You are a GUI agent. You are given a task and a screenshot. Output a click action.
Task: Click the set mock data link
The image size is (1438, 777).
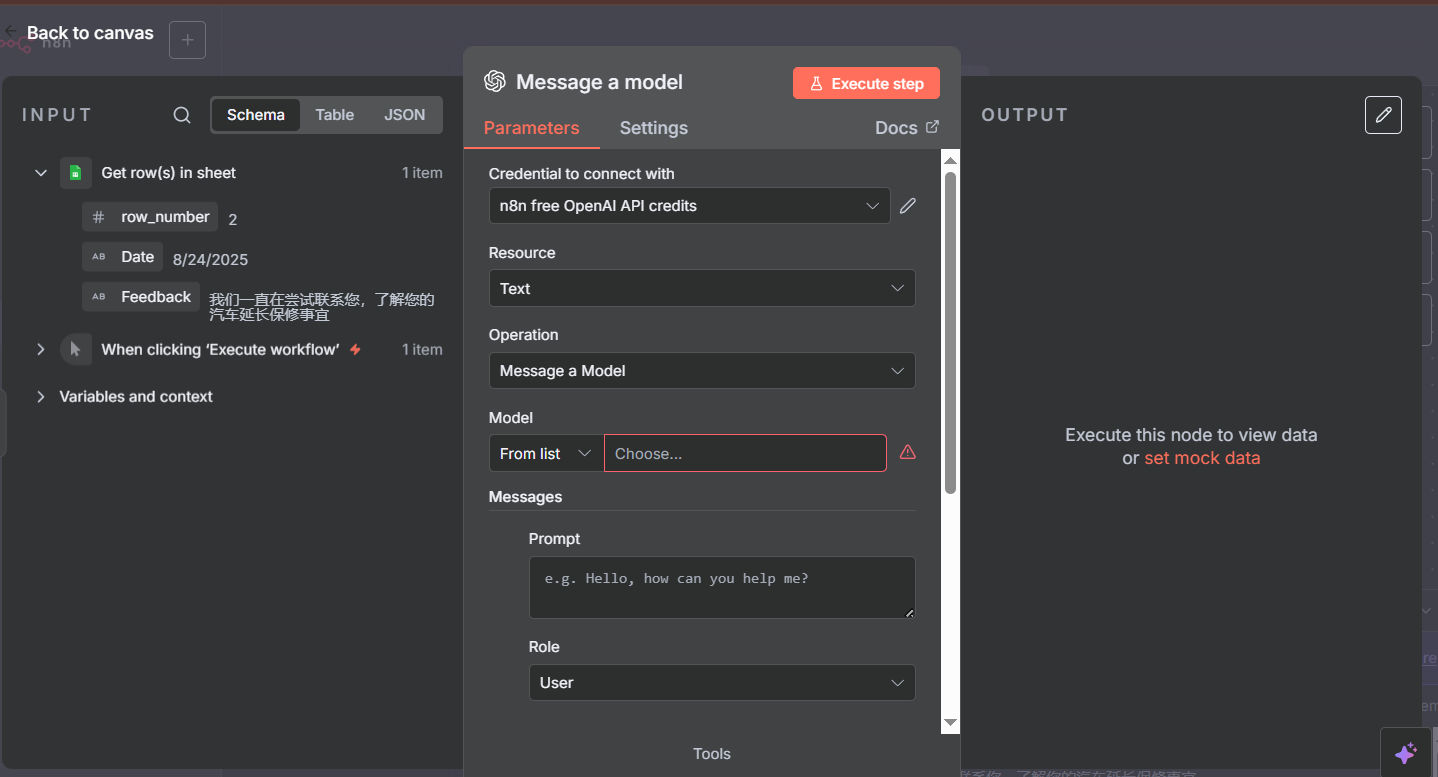point(1202,458)
